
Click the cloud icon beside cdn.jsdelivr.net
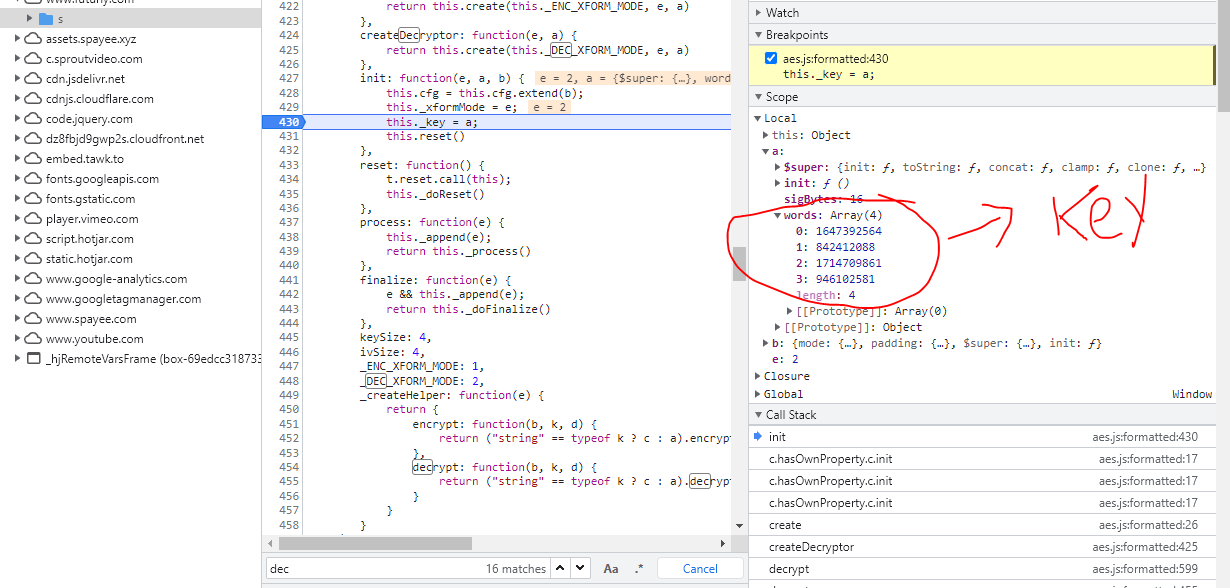pos(34,79)
